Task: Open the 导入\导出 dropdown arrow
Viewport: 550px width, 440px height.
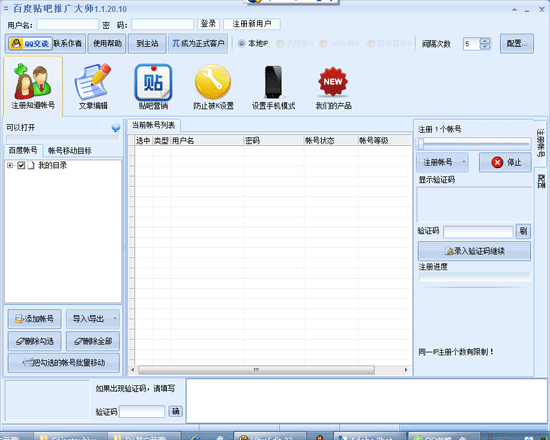Action: 115,319
